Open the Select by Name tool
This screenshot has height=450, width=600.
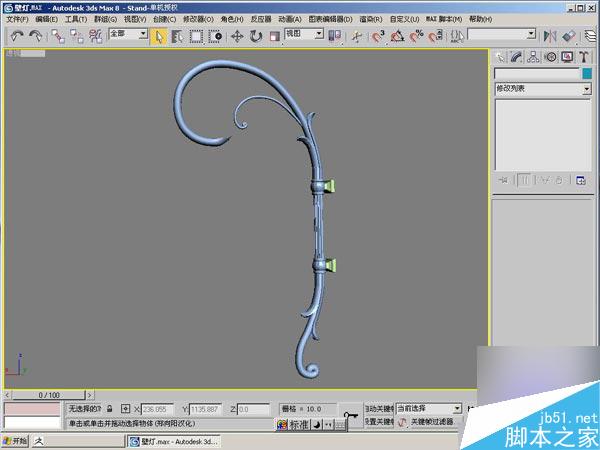click(x=177, y=36)
